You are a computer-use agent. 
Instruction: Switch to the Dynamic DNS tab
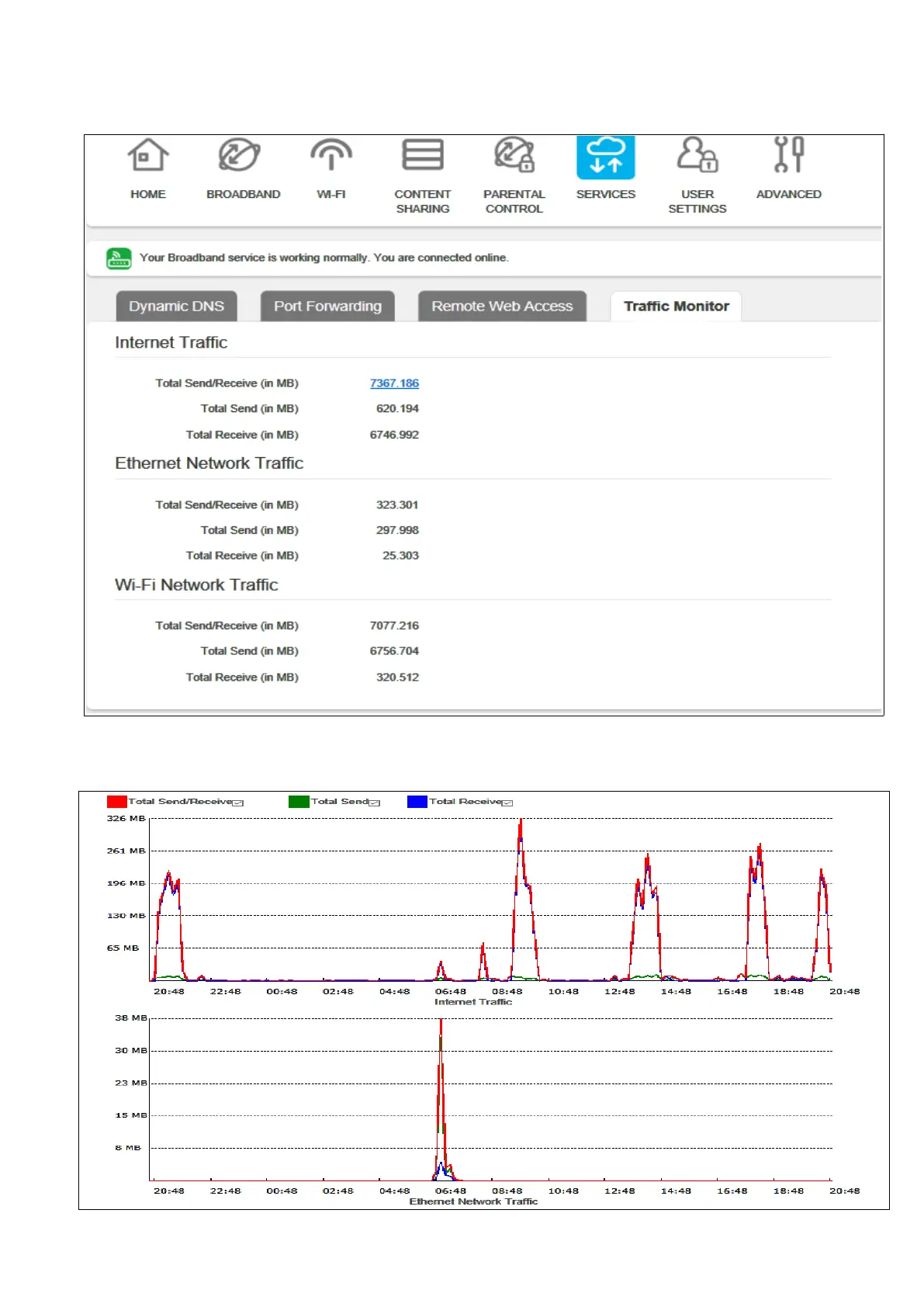pos(176,307)
